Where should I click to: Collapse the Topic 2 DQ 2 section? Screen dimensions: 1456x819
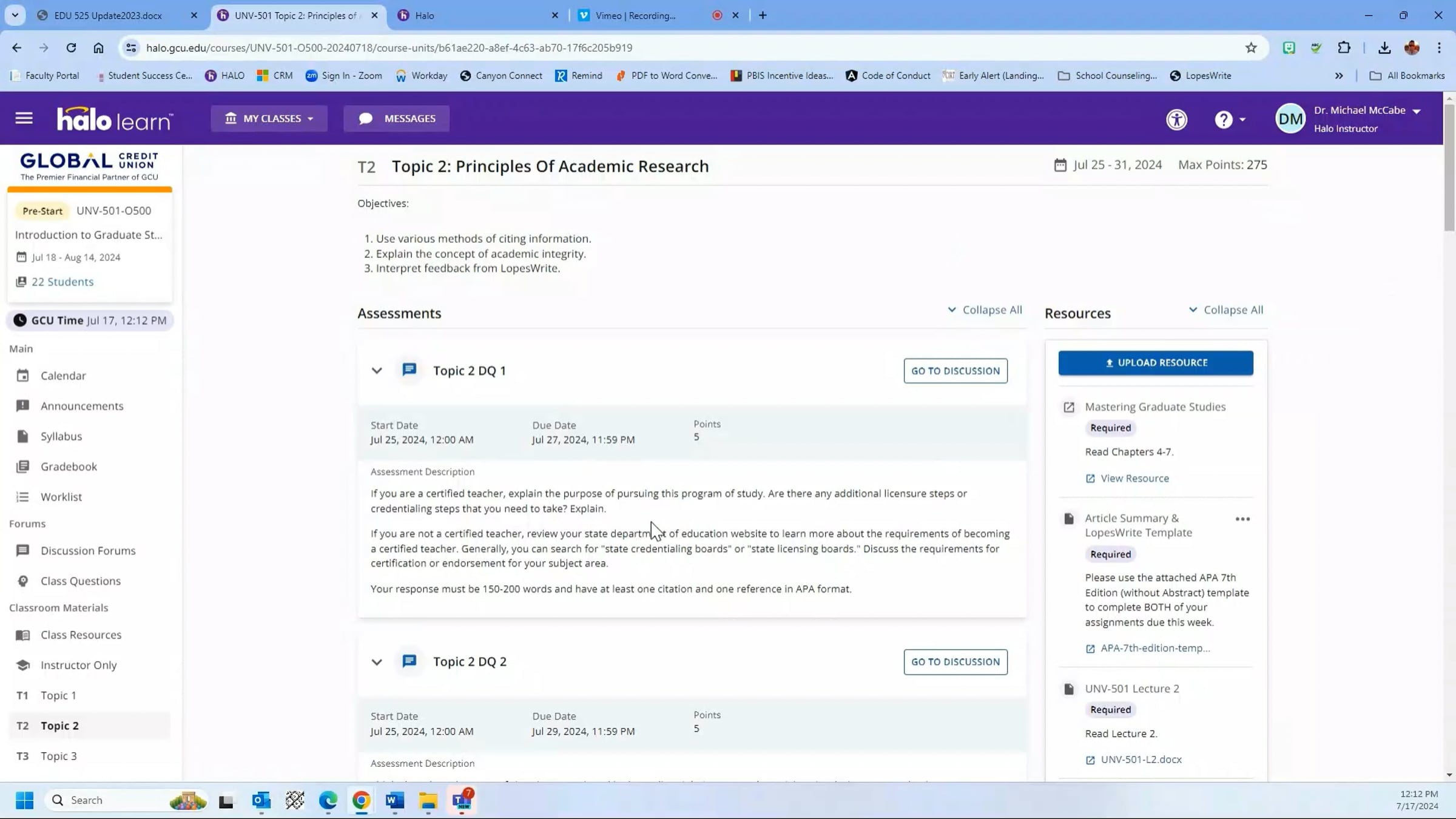click(377, 662)
